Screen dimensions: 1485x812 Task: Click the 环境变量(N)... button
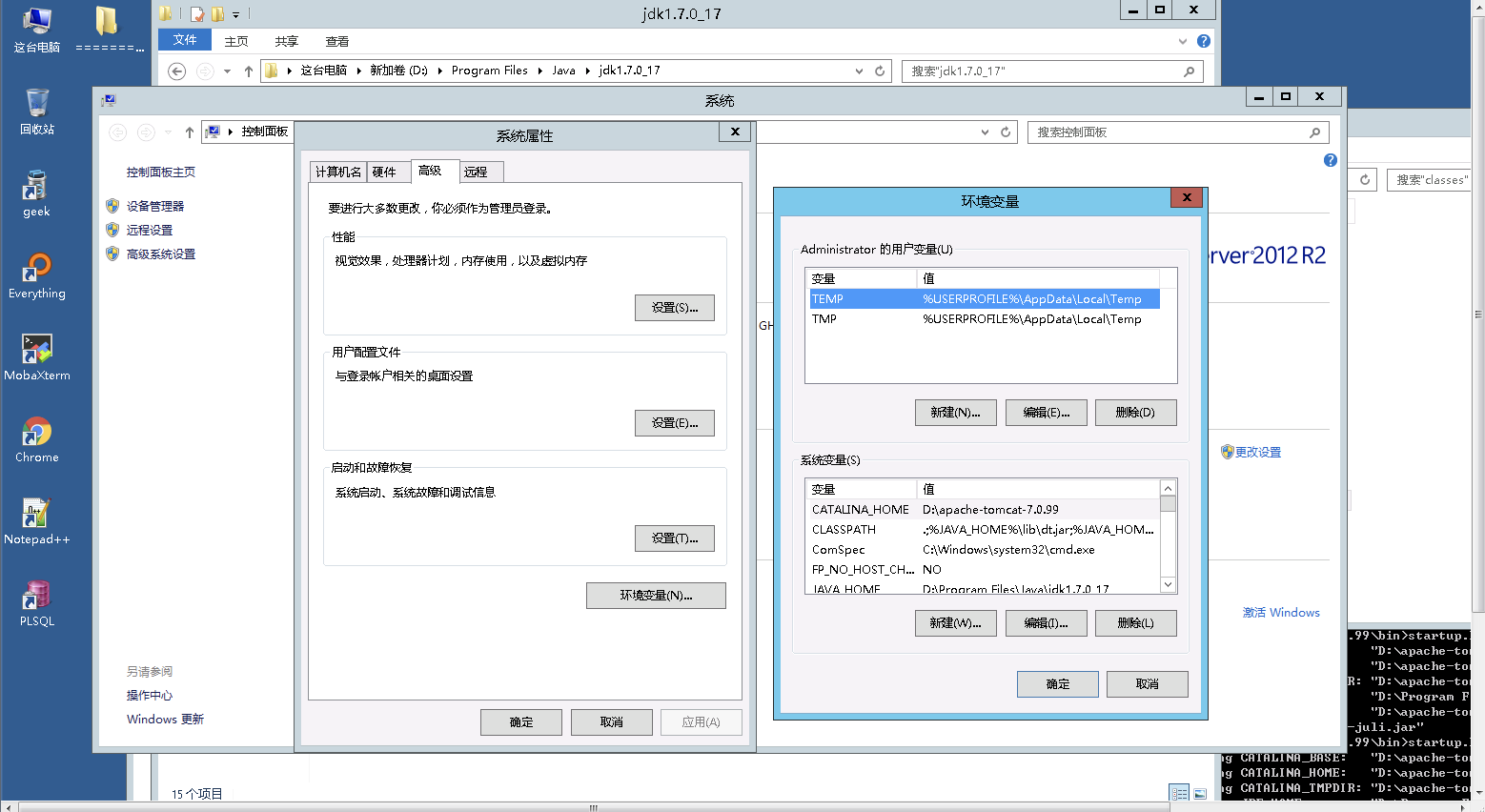[x=656, y=596]
